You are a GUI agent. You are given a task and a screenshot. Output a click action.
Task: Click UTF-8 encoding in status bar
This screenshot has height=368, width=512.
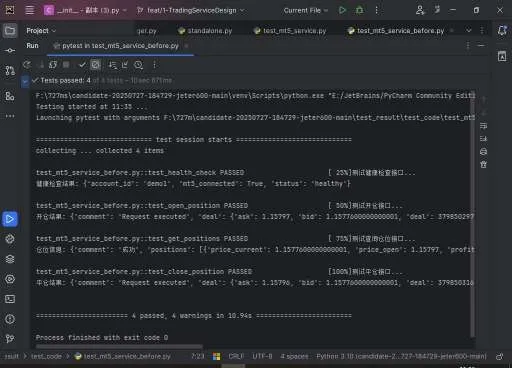(262, 356)
